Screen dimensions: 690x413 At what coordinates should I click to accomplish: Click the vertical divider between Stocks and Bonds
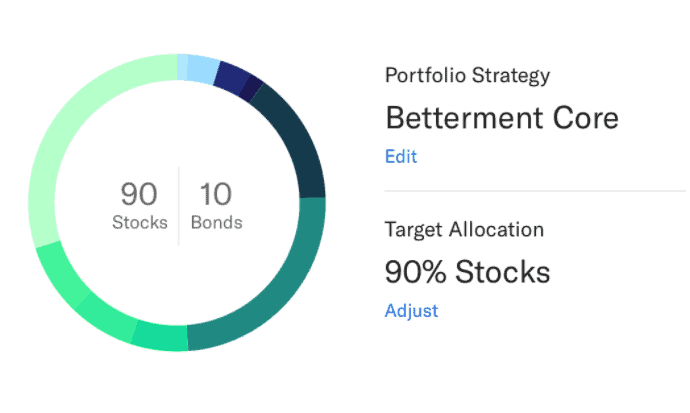point(179,206)
